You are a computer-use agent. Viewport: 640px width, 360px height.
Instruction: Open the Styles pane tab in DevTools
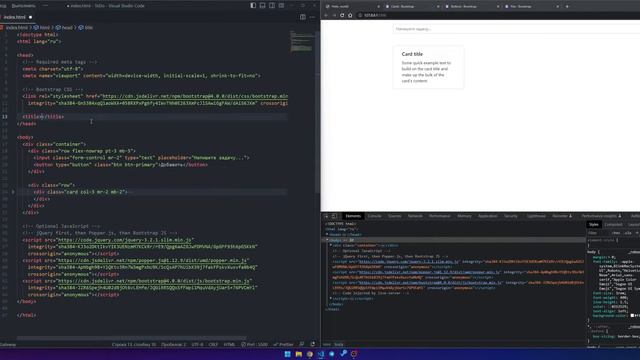594,224
